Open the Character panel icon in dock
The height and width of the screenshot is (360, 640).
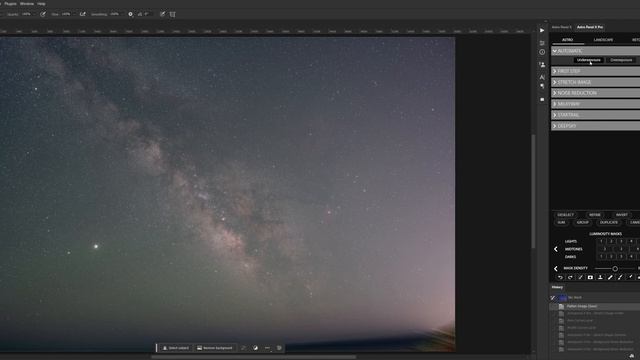coord(542,77)
